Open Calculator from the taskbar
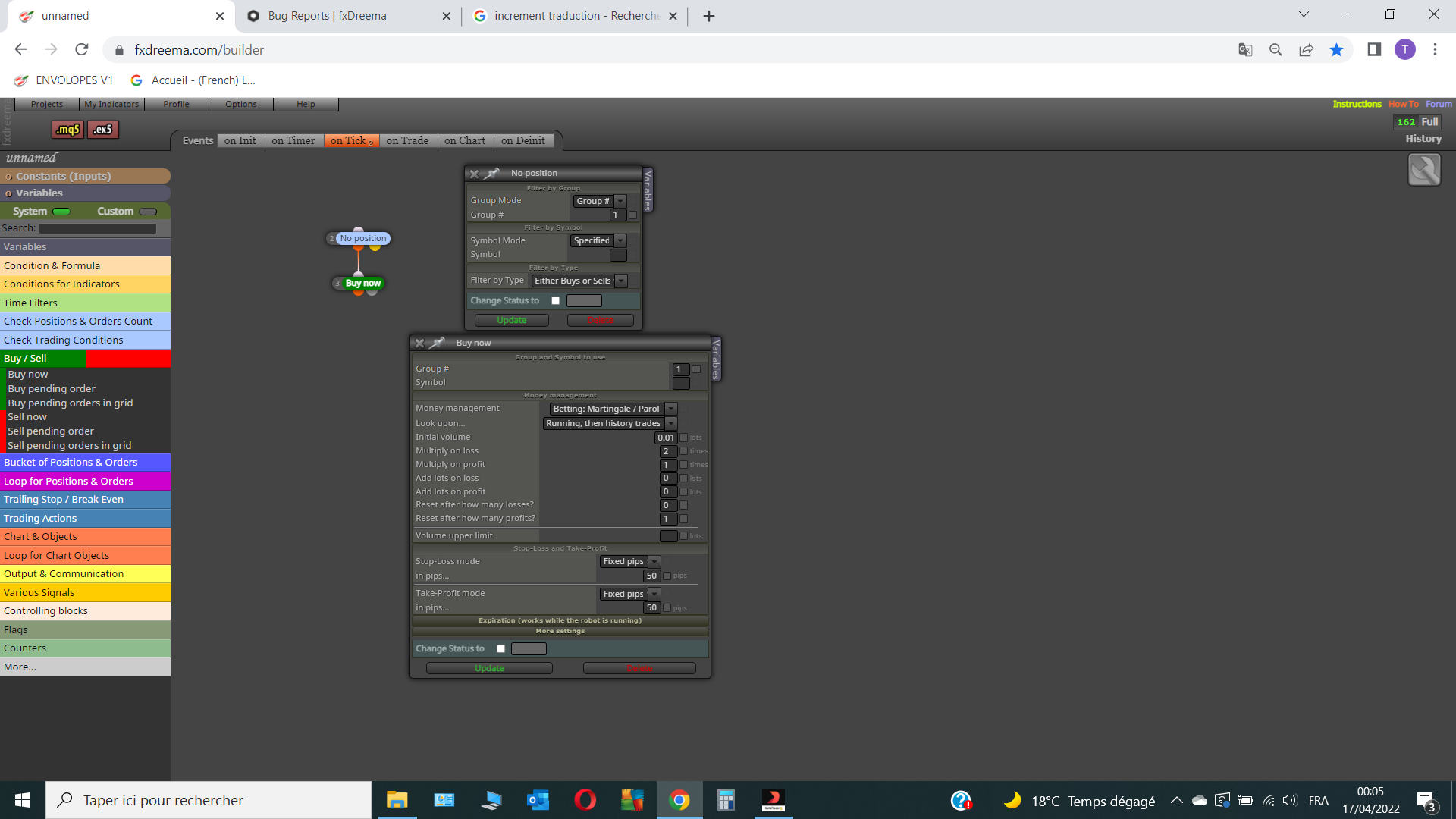Image resolution: width=1456 pixels, height=819 pixels. point(726,800)
